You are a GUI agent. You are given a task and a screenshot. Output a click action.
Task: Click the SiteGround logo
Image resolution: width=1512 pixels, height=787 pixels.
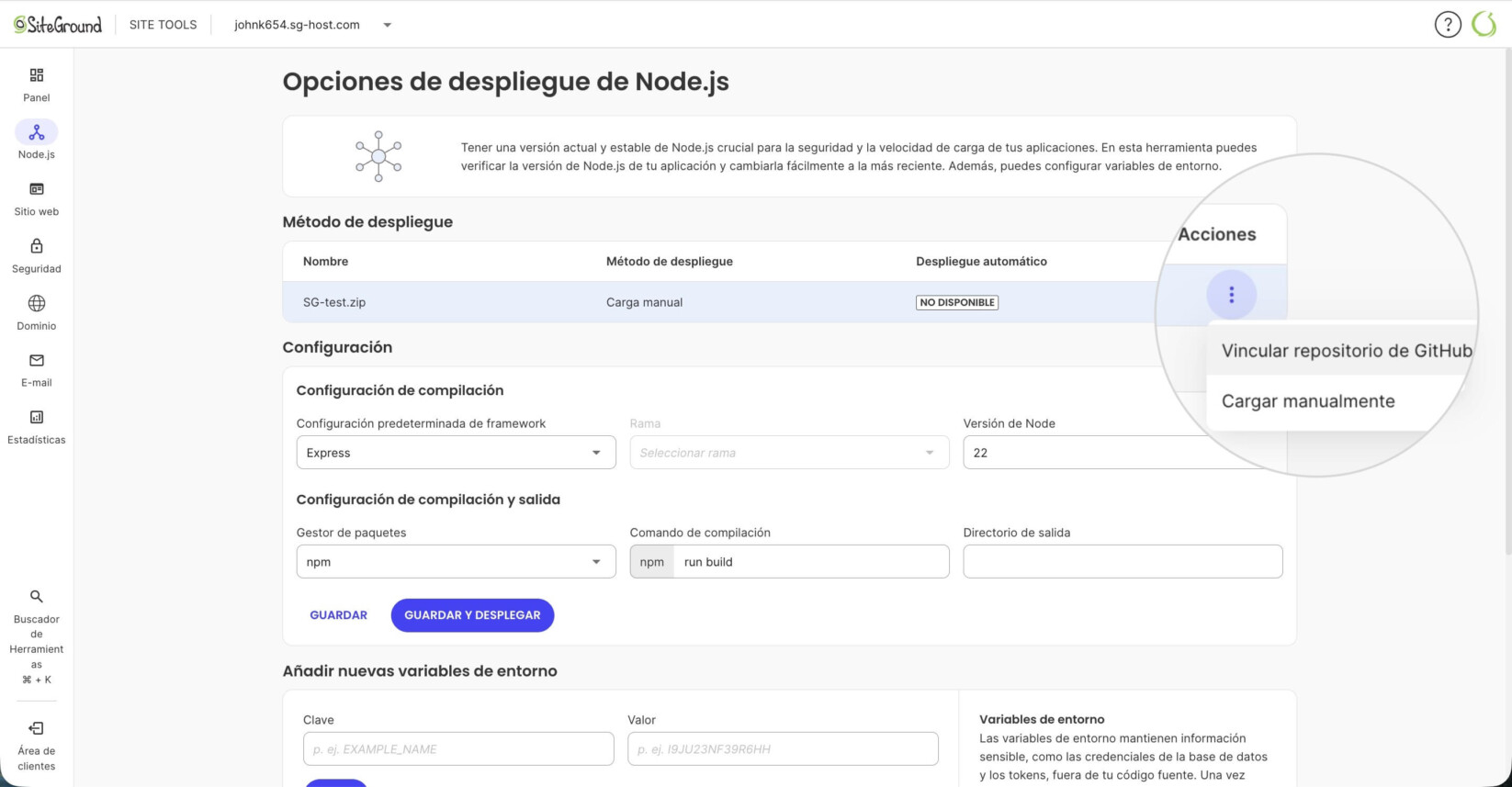tap(58, 25)
